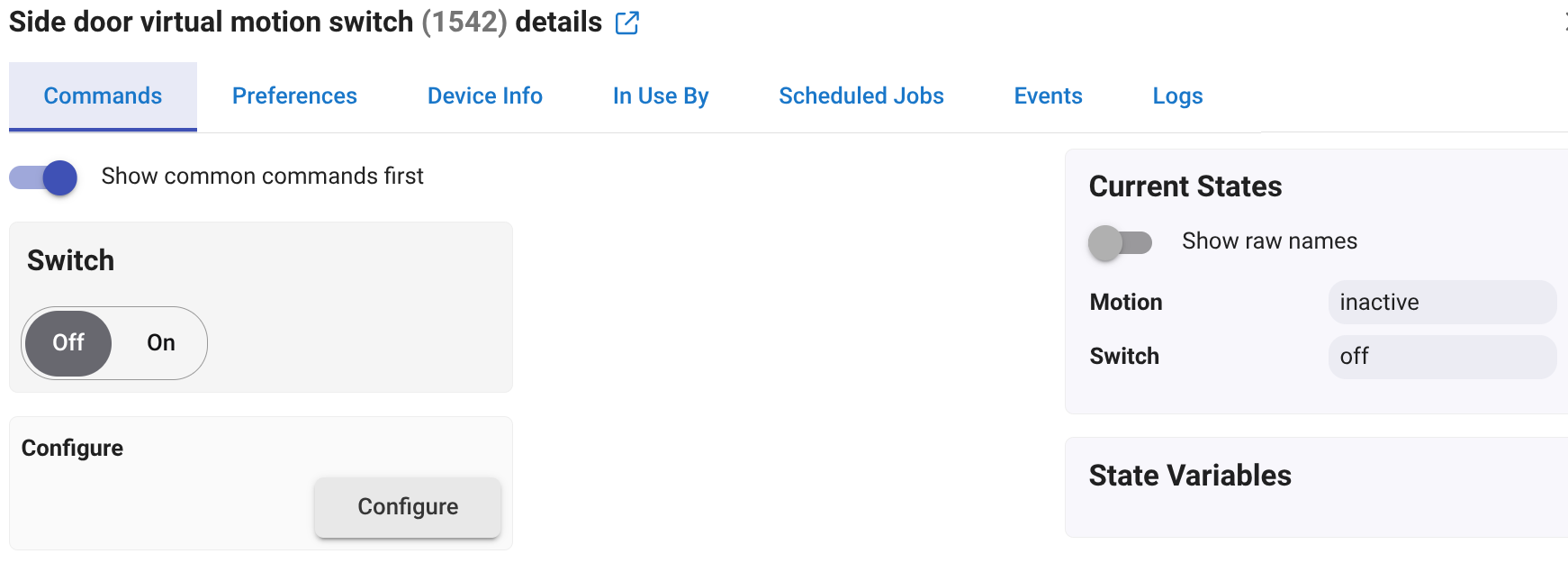Open the Device Info tab
Image resolution: width=1568 pixels, height=581 pixels.
pyautogui.click(x=485, y=96)
